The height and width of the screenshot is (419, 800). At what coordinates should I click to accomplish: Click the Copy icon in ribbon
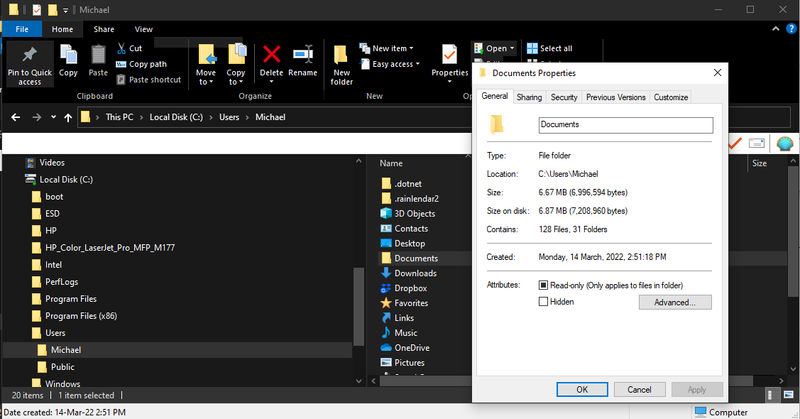[x=68, y=54]
